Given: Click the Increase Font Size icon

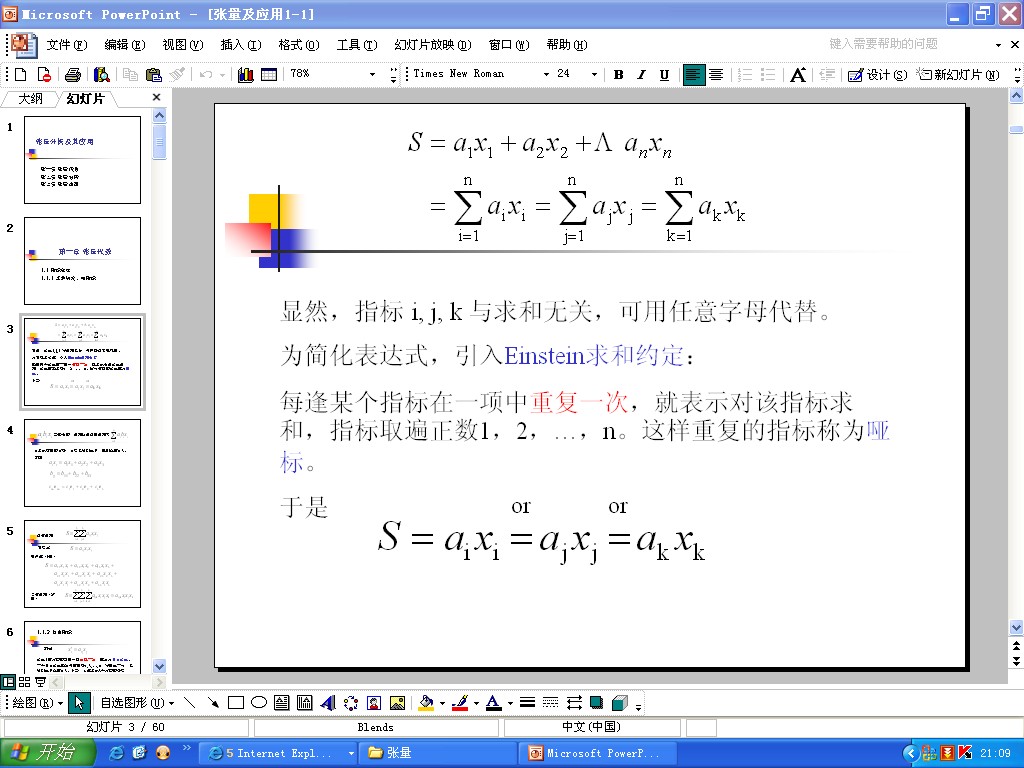Looking at the screenshot, I should pyautogui.click(x=798, y=74).
